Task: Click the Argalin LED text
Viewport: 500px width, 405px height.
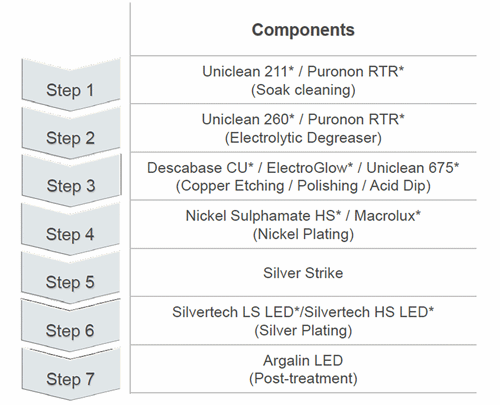Action: (303, 360)
